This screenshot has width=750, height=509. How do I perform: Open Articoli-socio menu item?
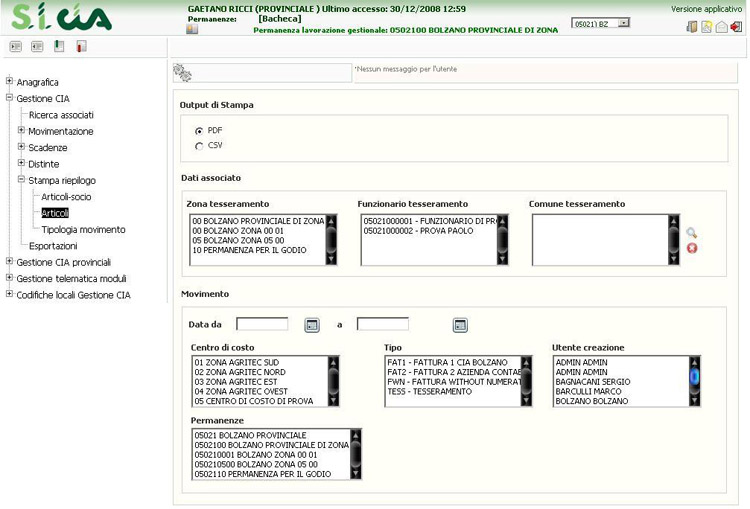(x=66, y=197)
